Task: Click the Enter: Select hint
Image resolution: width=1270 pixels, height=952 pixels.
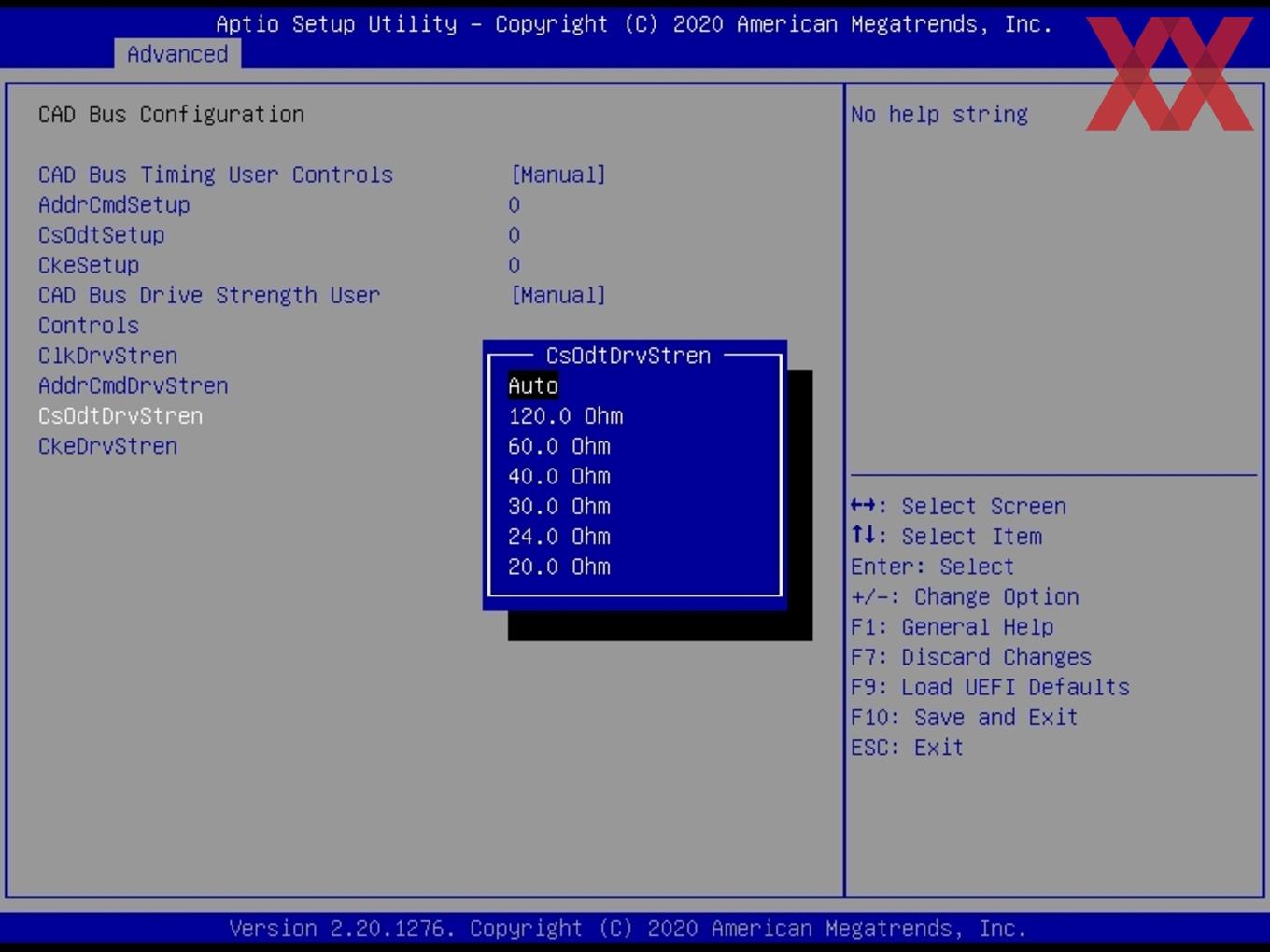Action: coord(932,567)
